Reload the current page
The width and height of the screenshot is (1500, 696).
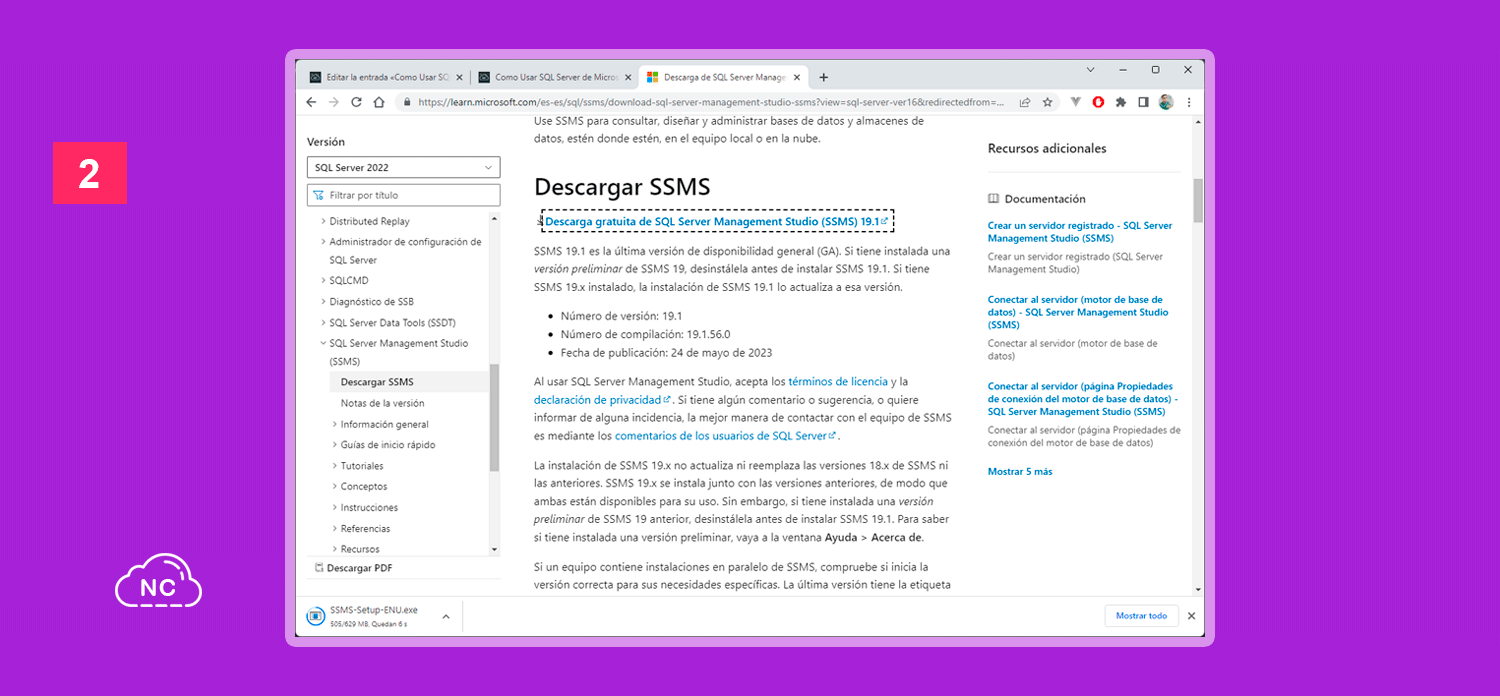357,102
